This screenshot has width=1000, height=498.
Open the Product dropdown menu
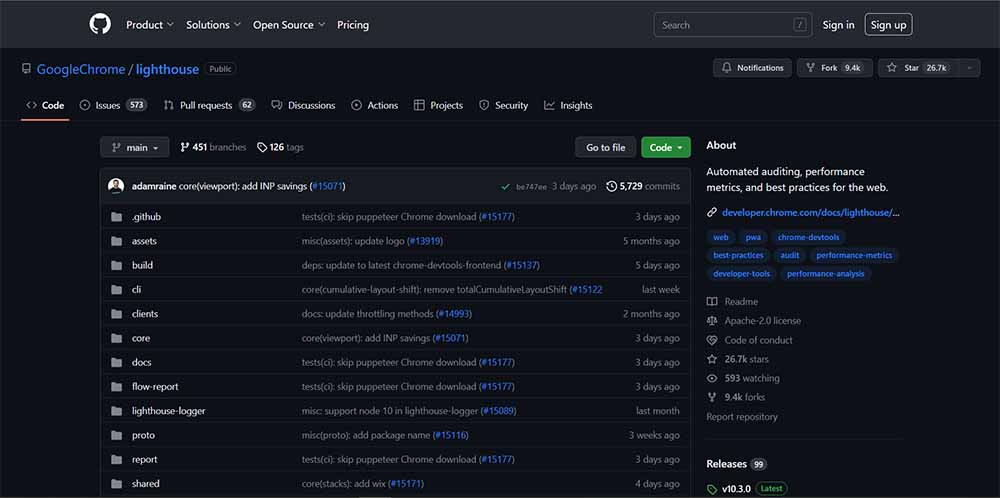[x=150, y=25]
